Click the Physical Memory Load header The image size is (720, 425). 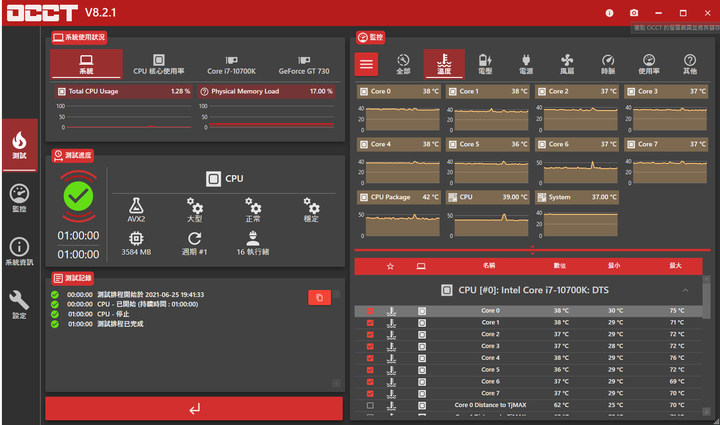(x=266, y=91)
